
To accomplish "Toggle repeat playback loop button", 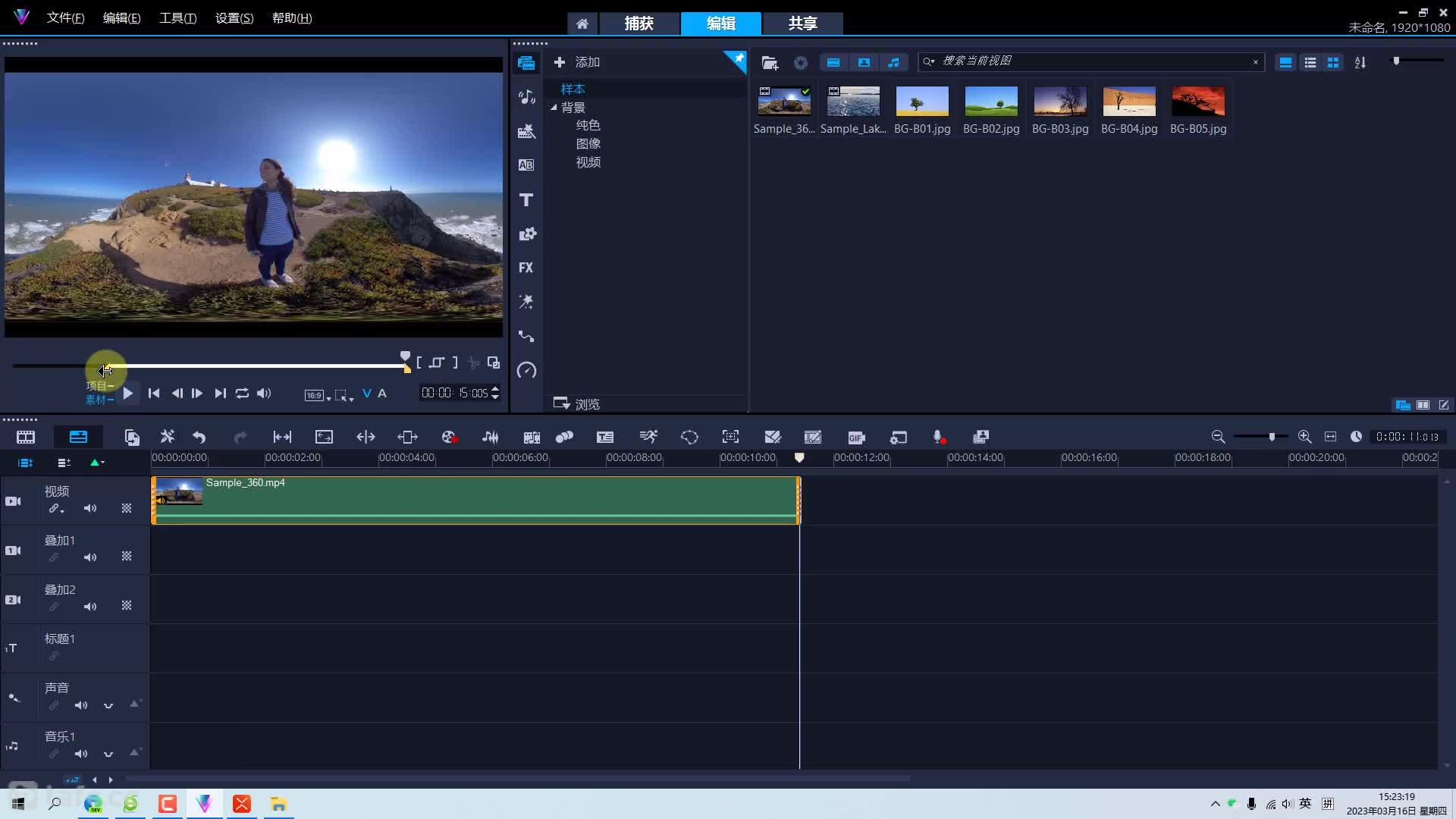I will (242, 393).
